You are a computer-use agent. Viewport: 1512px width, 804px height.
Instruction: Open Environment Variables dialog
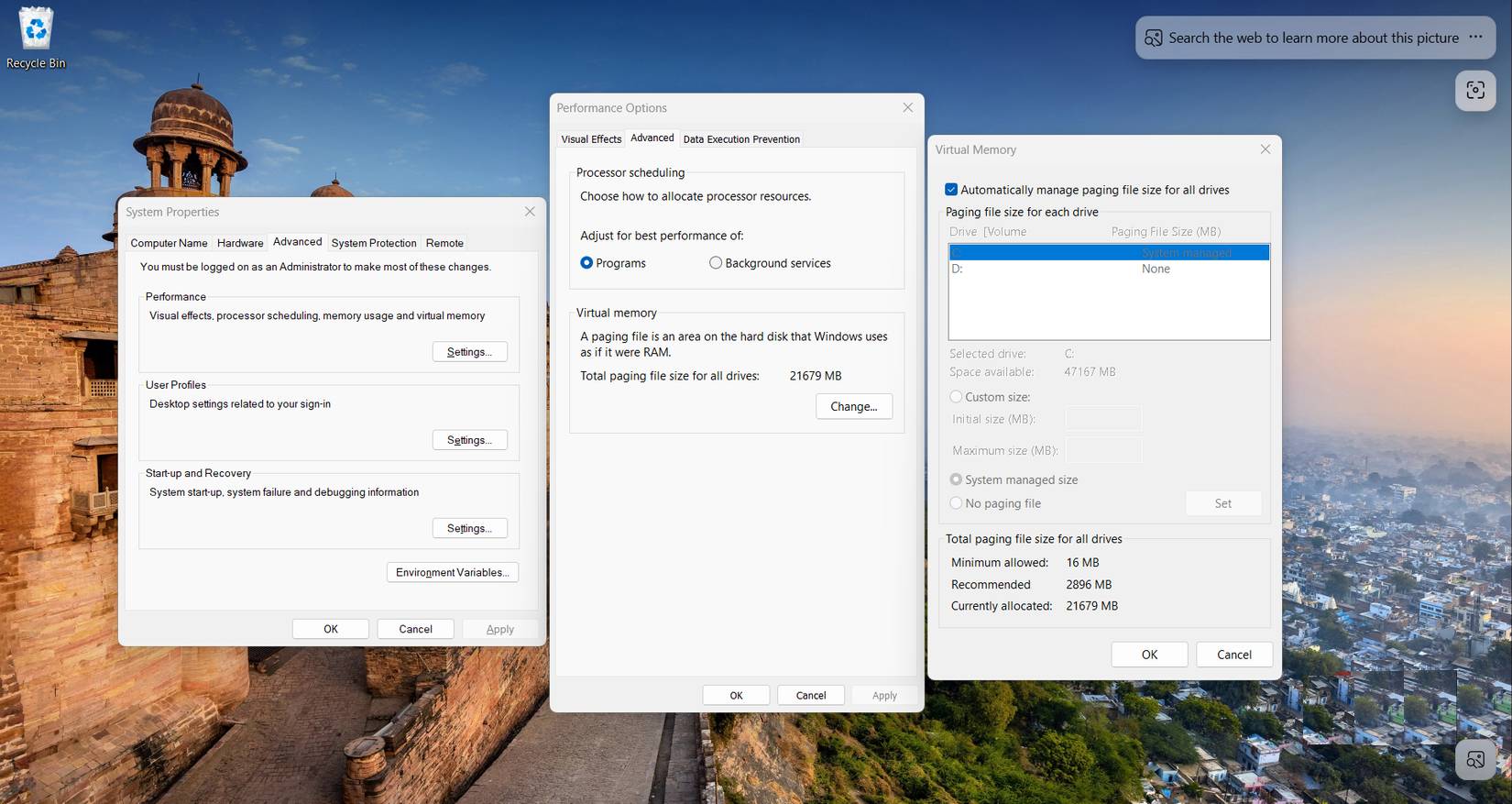pyautogui.click(x=452, y=572)
